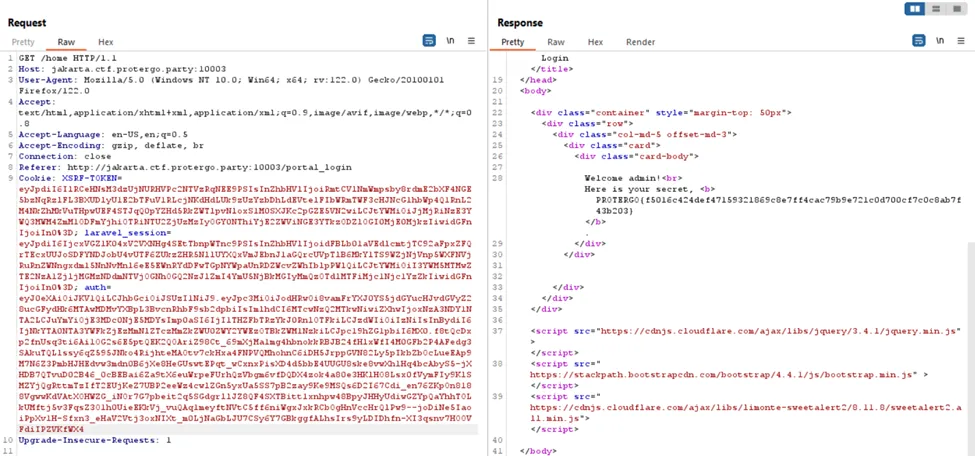Open the Hex tab in Request panel
This screenshot has height=456, width=975.
(x=105, y=42)
